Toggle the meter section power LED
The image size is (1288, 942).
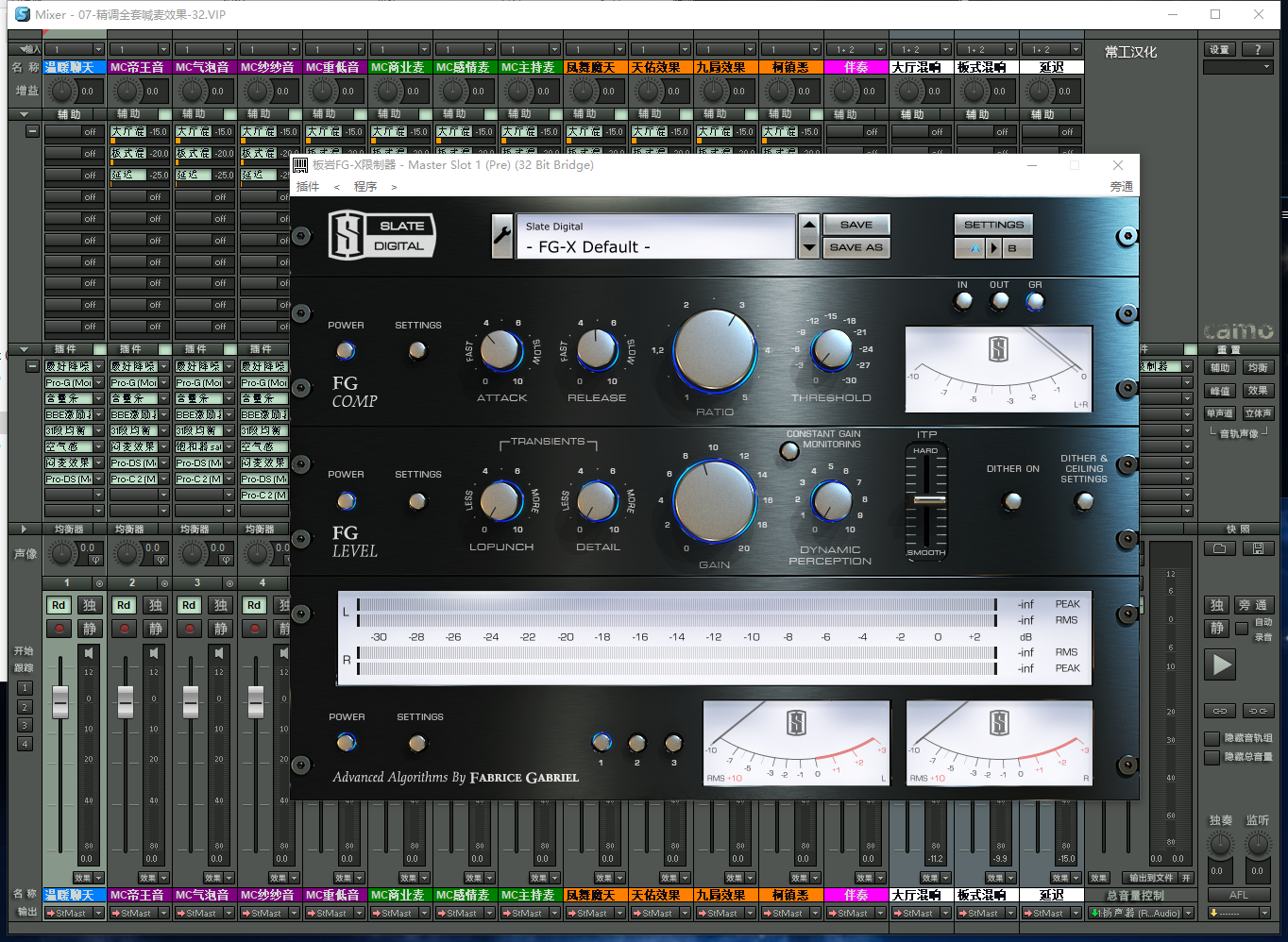click(x=346, y=743)
